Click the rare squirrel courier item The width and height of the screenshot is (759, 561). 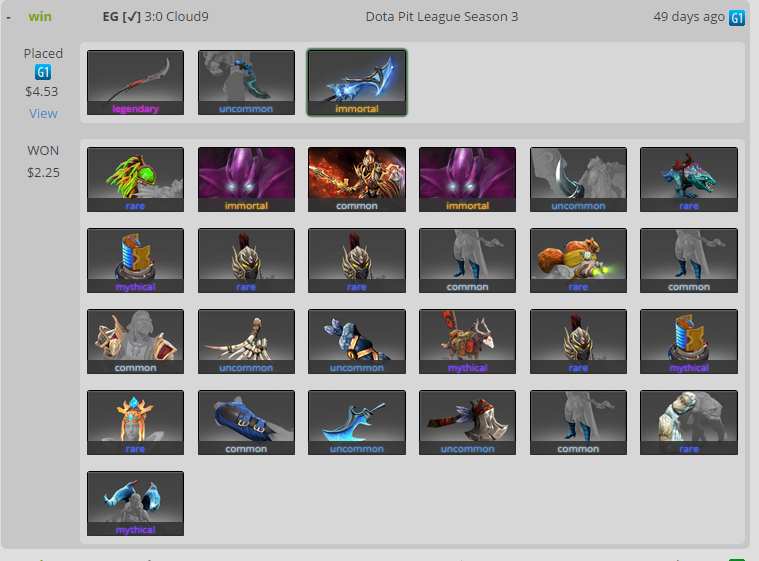coord(578,260)
